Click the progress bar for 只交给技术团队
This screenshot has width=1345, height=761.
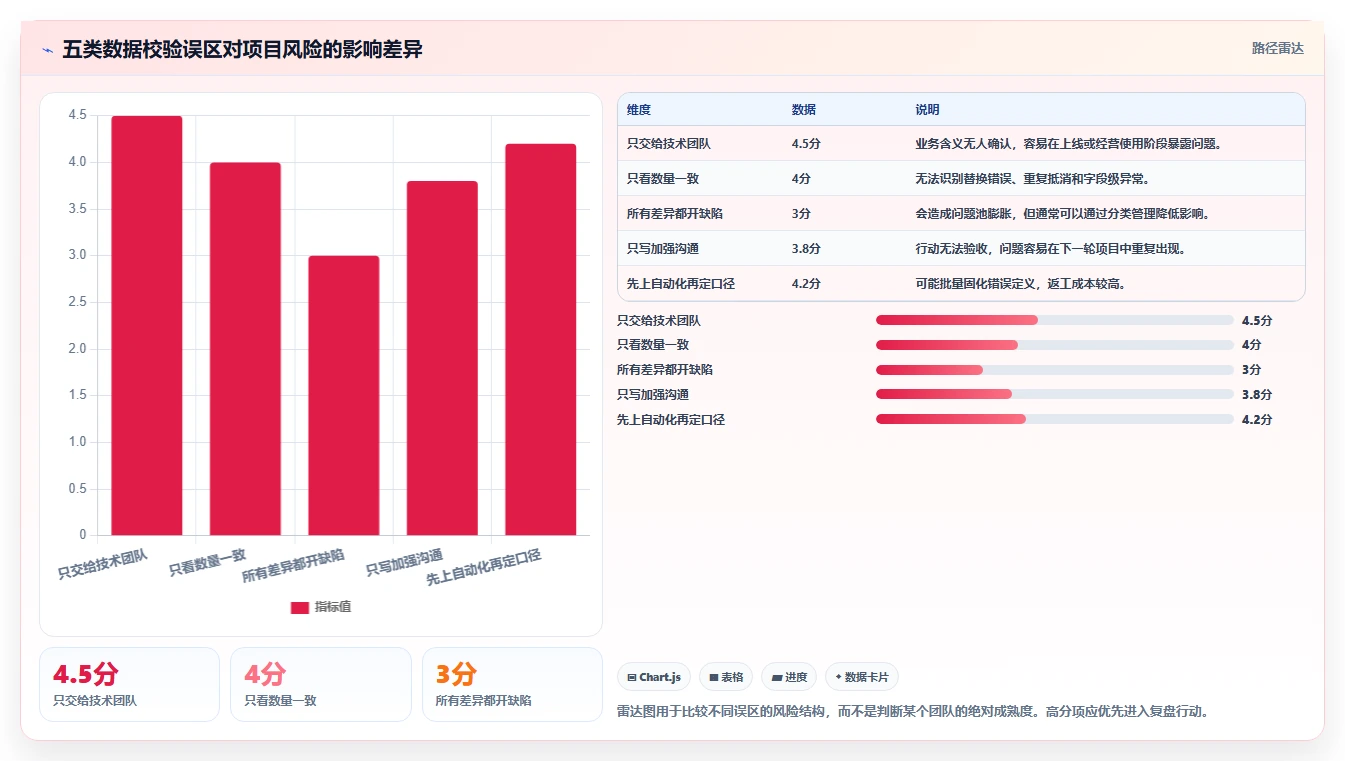pos(1055,320)
